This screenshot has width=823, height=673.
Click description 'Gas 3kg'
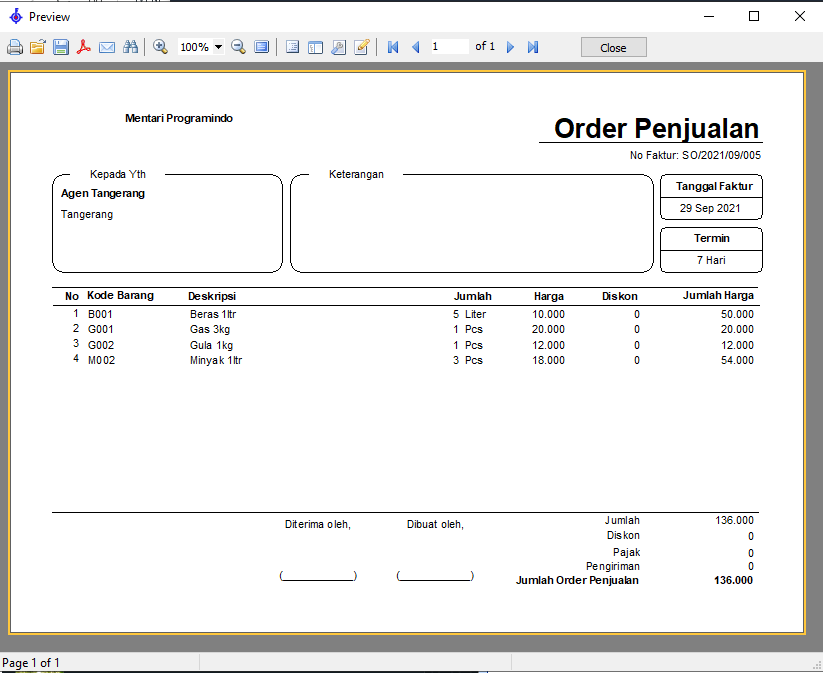(210, 329)
